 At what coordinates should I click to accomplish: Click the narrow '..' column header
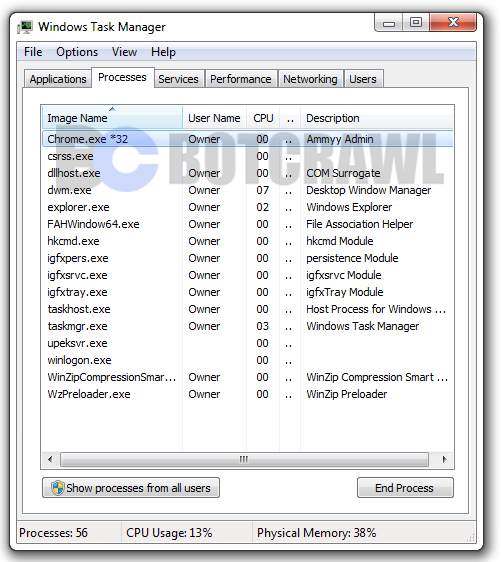pos(290,118)
